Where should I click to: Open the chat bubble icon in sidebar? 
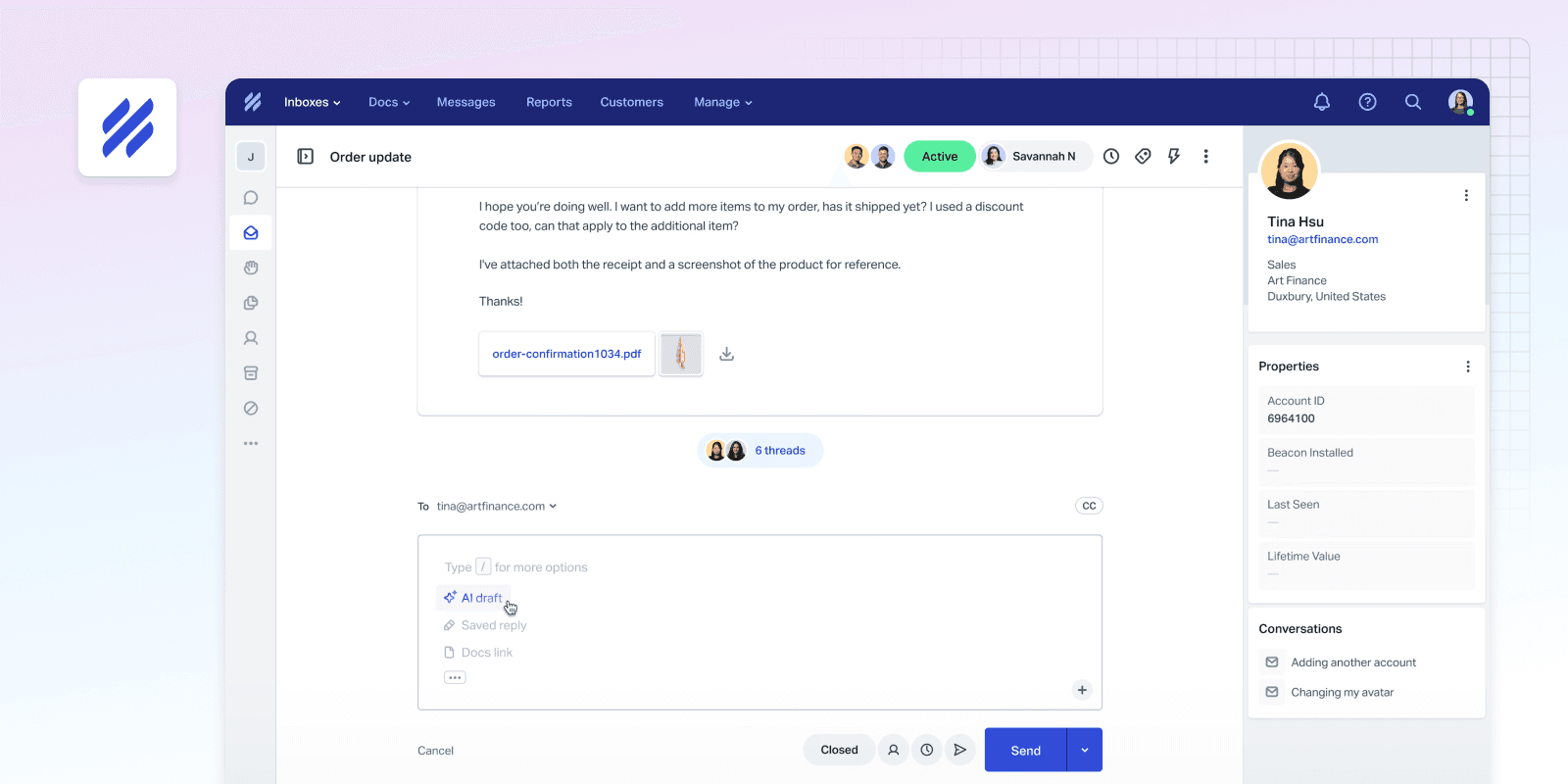(251, 198)
